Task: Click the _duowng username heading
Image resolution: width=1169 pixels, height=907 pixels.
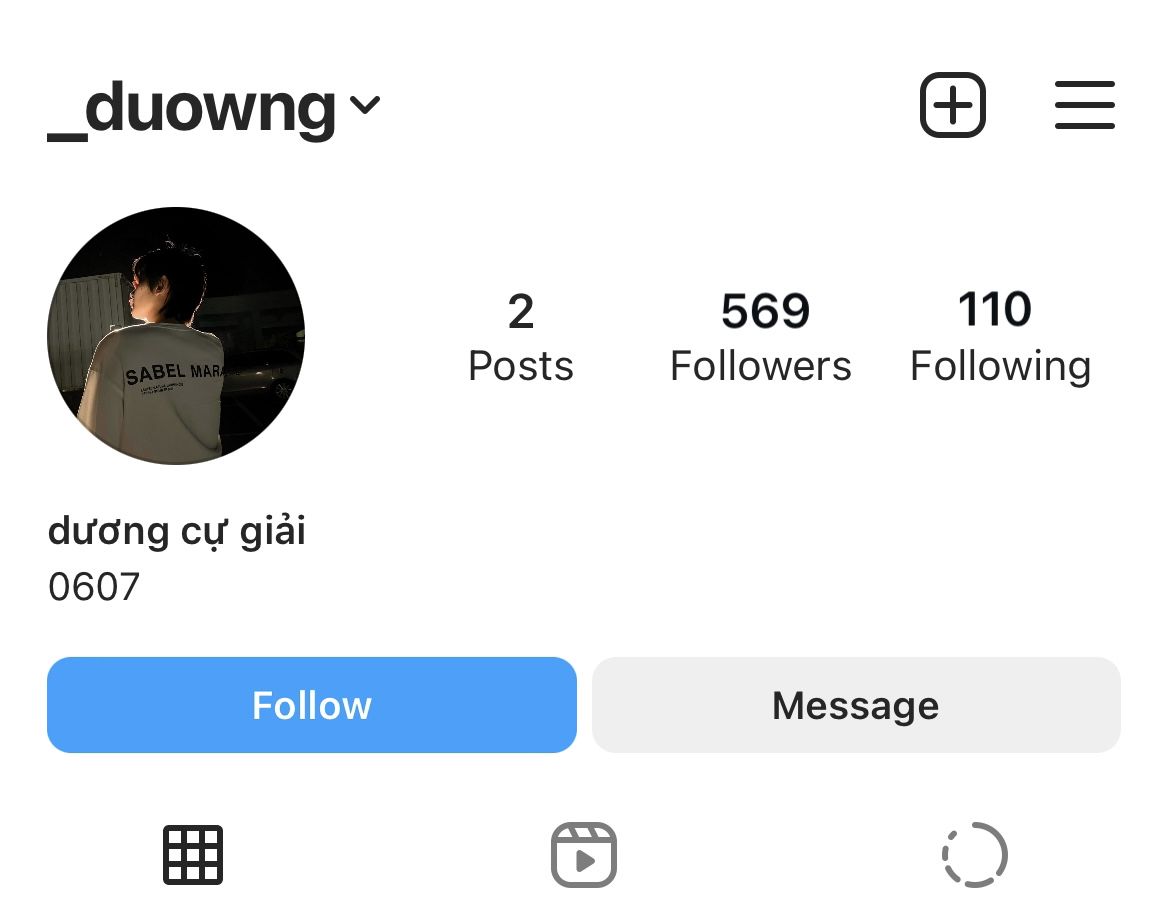Action: pyautogui.click(x=192, y=108)
